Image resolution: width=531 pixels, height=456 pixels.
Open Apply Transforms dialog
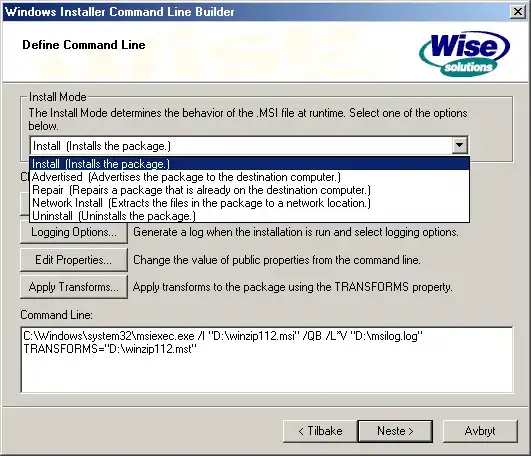click(x=74, y=287)
